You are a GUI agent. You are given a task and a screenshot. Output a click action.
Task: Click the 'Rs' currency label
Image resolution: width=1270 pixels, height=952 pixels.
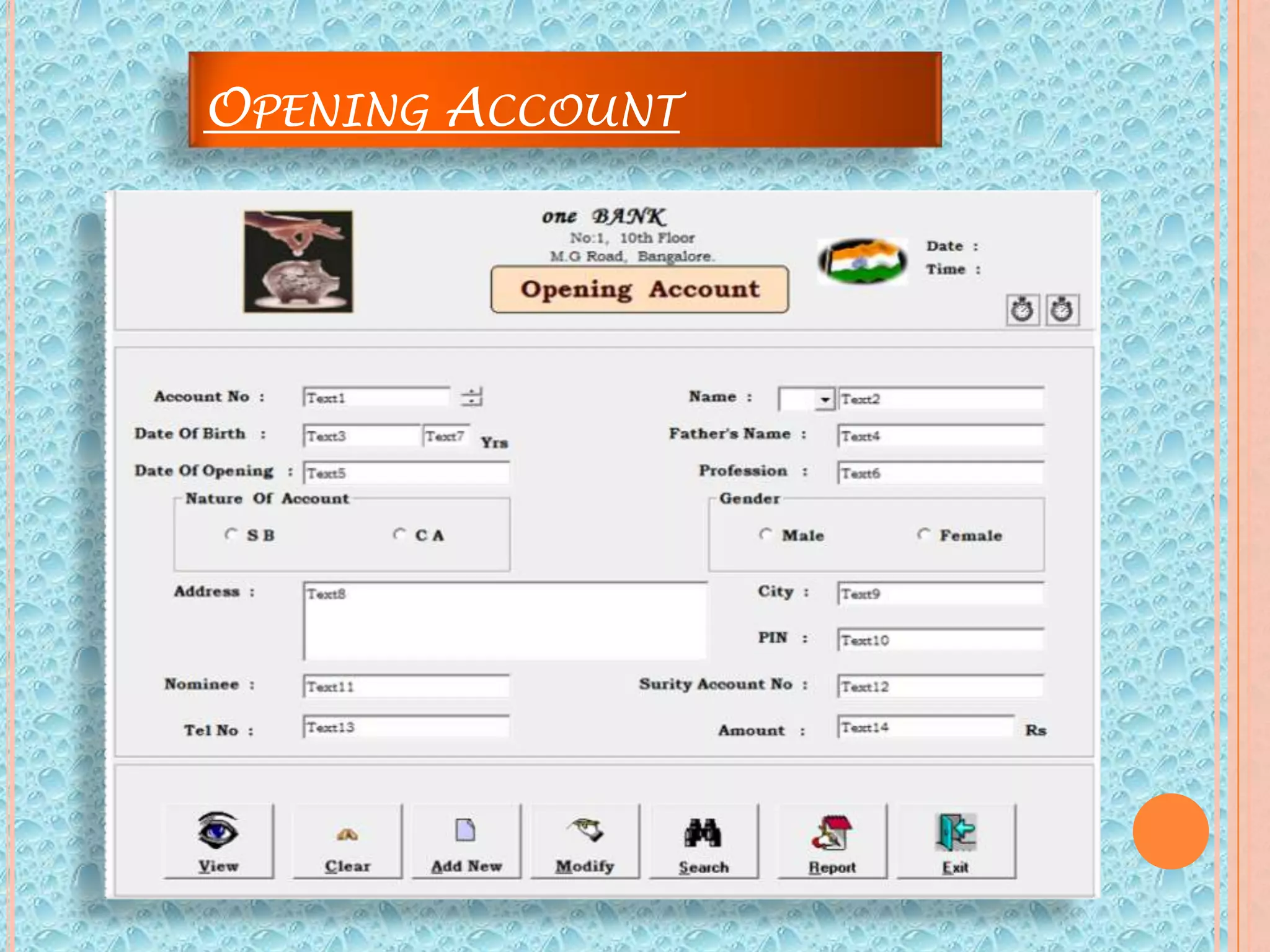pyautogui.click(x=1036, y=730)
